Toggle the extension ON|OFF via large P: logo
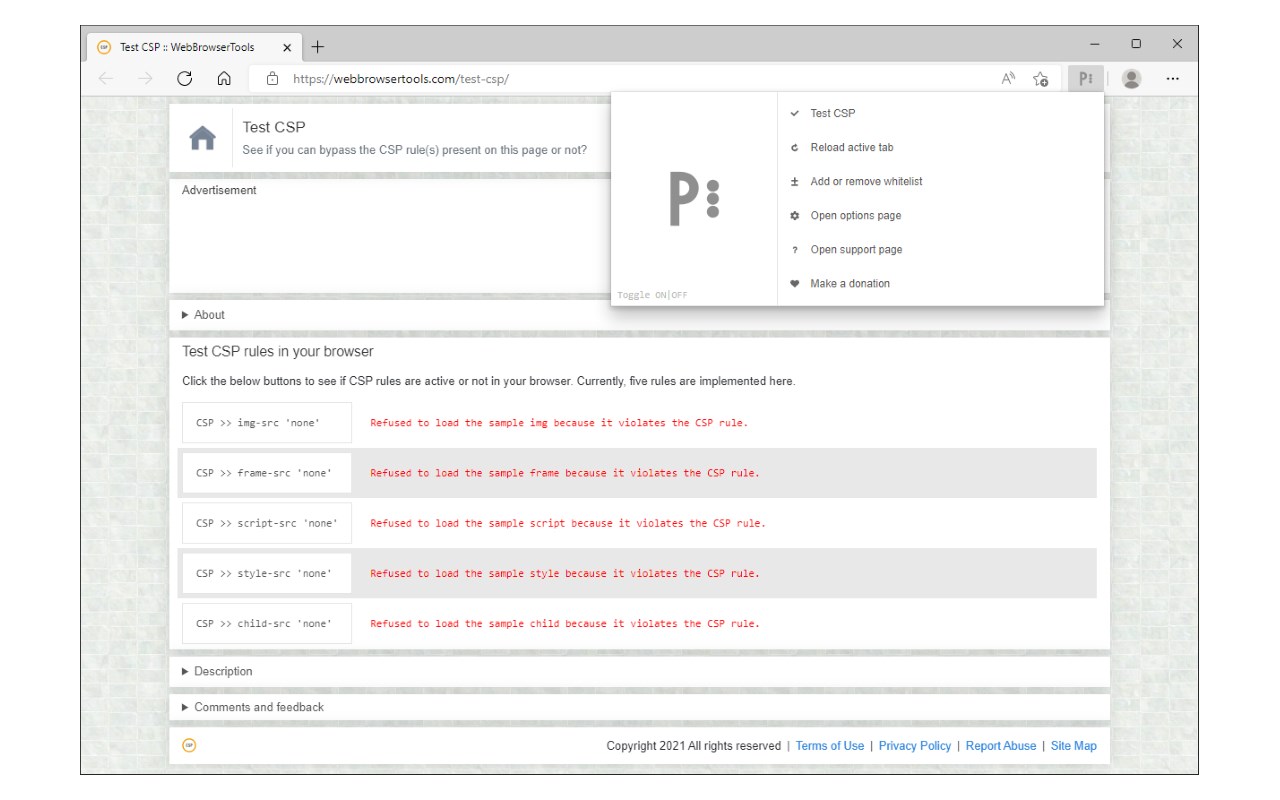This screenshot has width=1280, height=800. [x=694, y=198]
